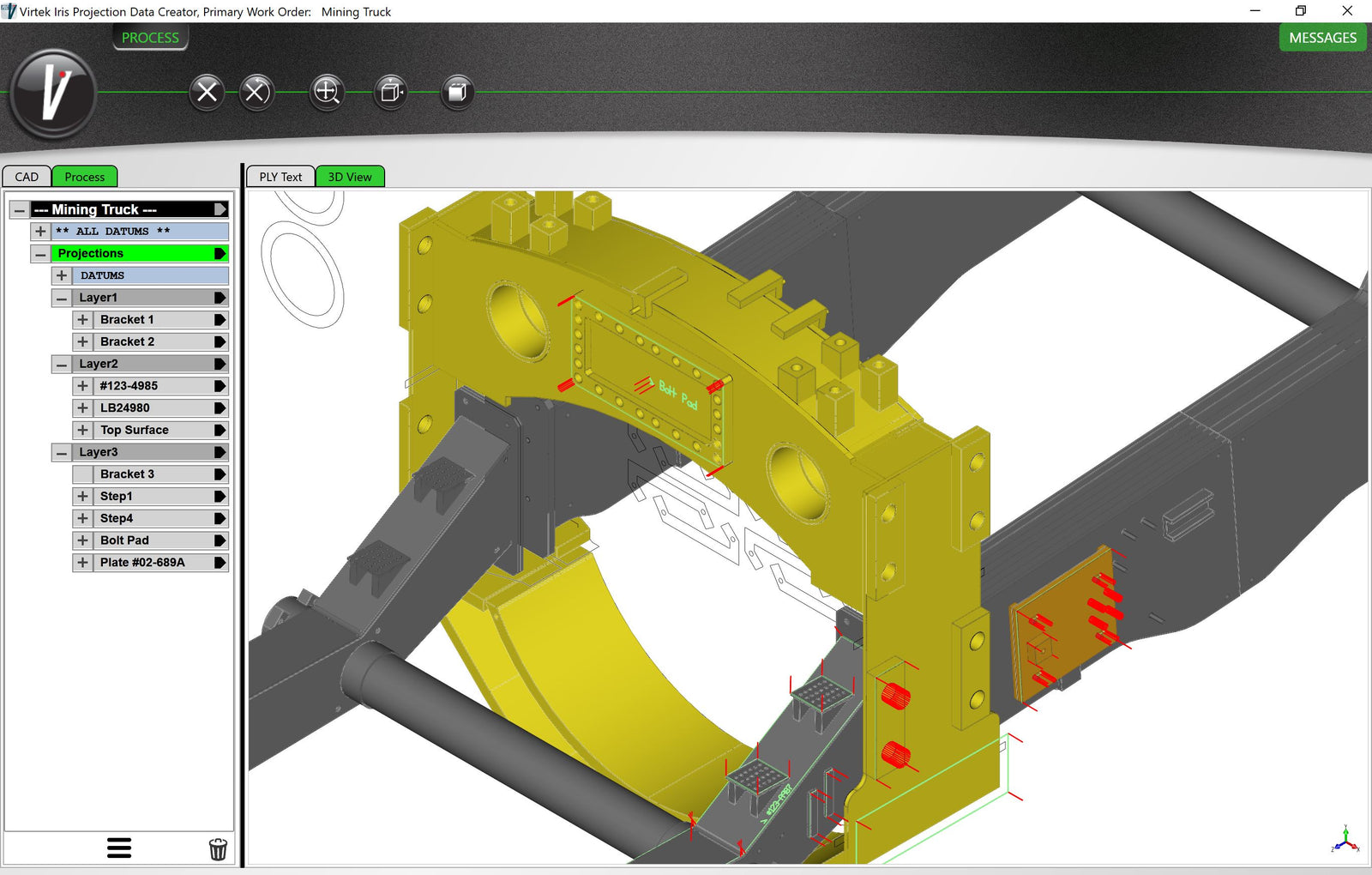The height and width of the screenshot is (875, 1372).
Task: Collapse the Layer2 group
Action: click(61, 364)
